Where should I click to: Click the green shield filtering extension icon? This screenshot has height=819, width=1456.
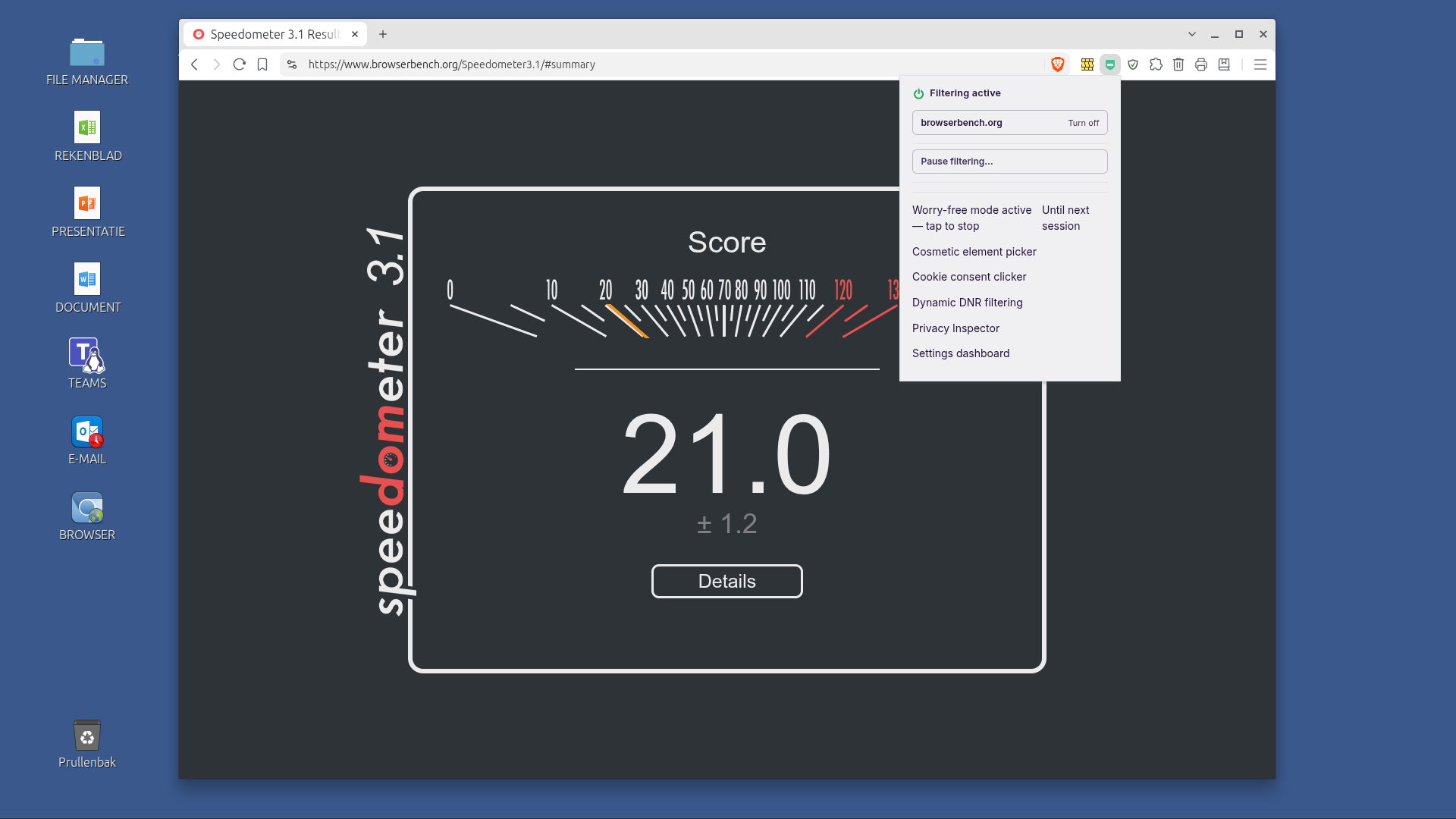pos(1110,64)
